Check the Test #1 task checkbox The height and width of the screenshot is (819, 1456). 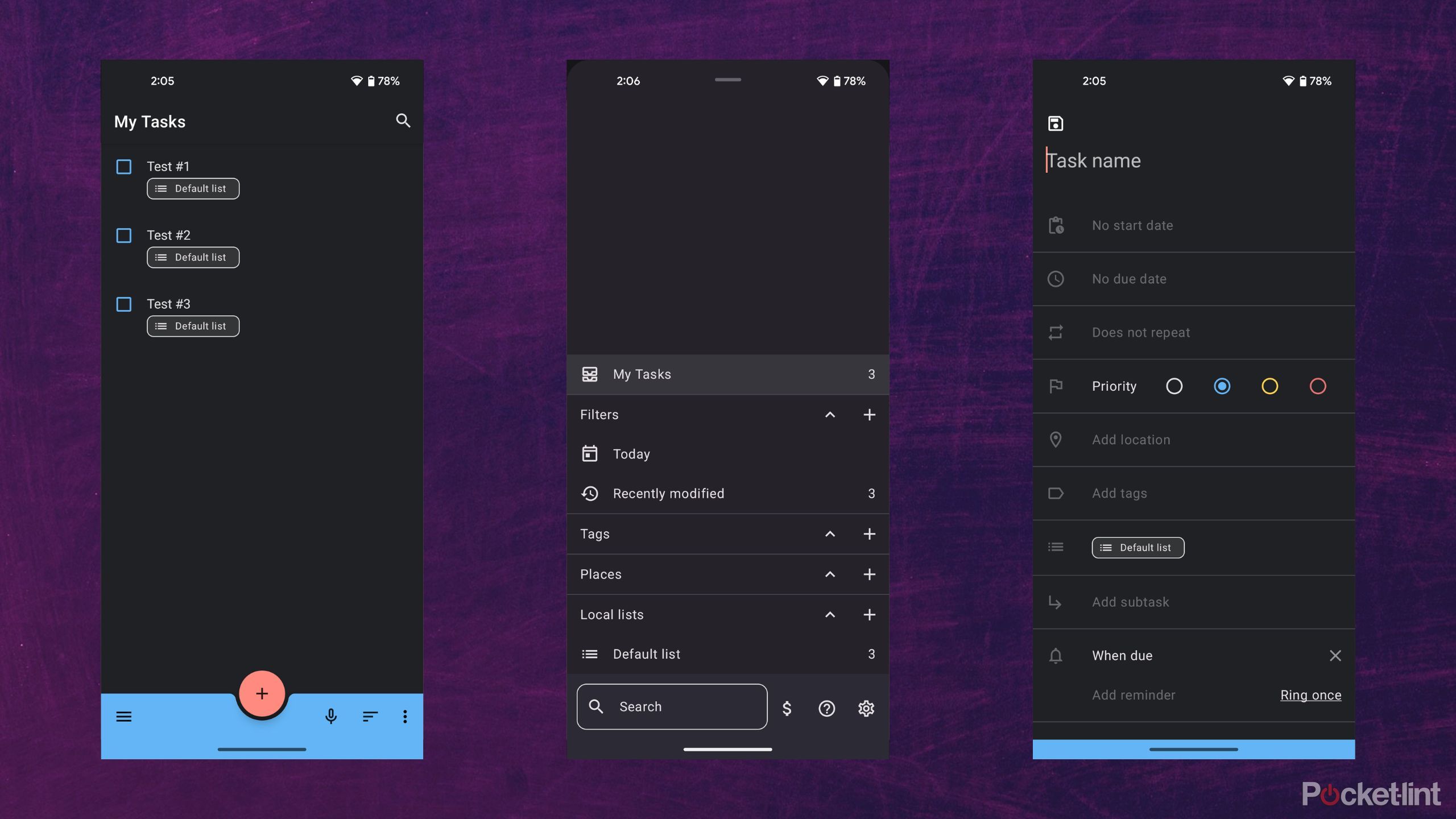(x=123, y=167)
